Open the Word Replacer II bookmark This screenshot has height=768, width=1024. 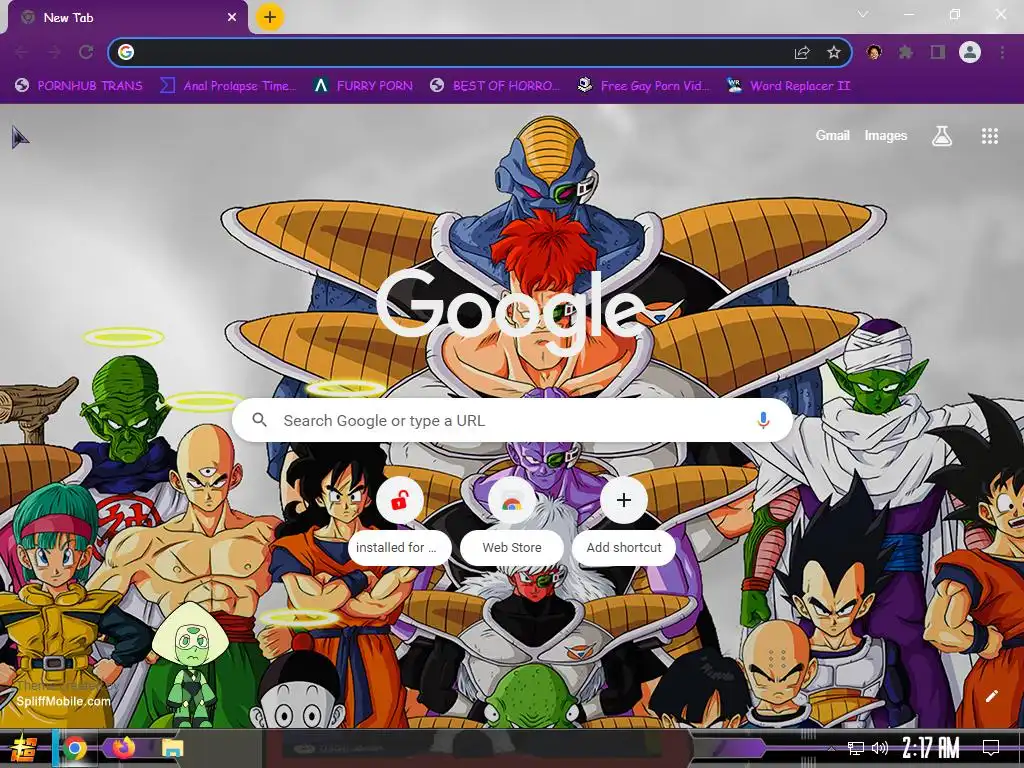(x=788, y=86)
